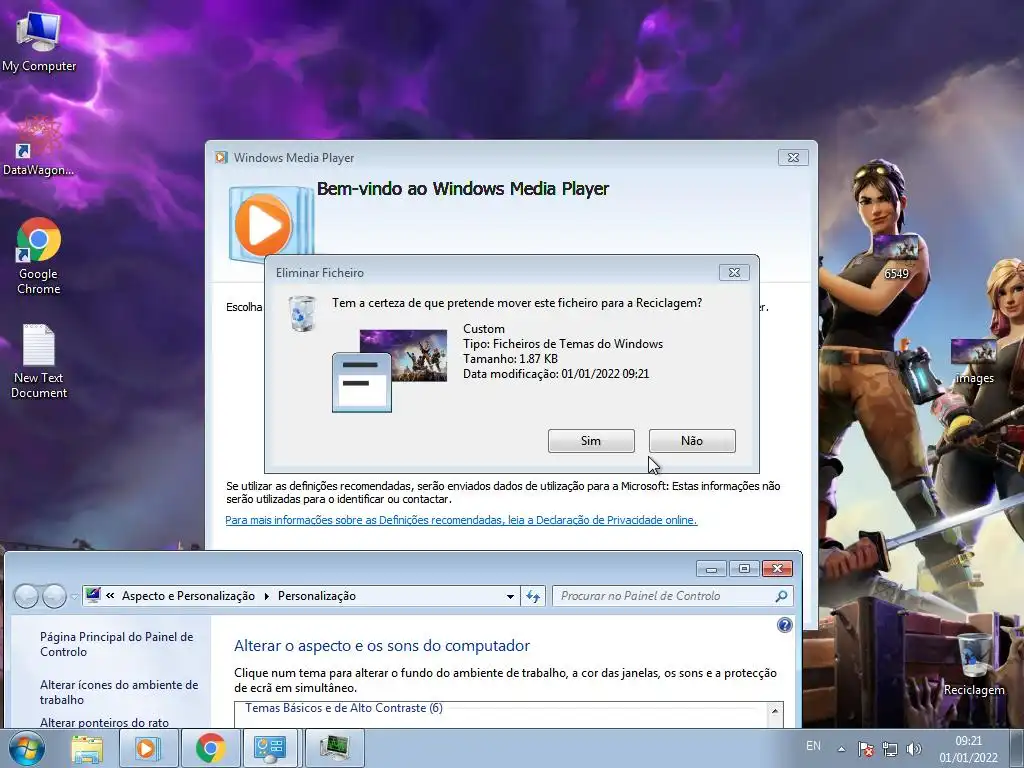The image size is (1024, 768).
Task: Click the Control Panel address bar icon
Action: point(93,596)
